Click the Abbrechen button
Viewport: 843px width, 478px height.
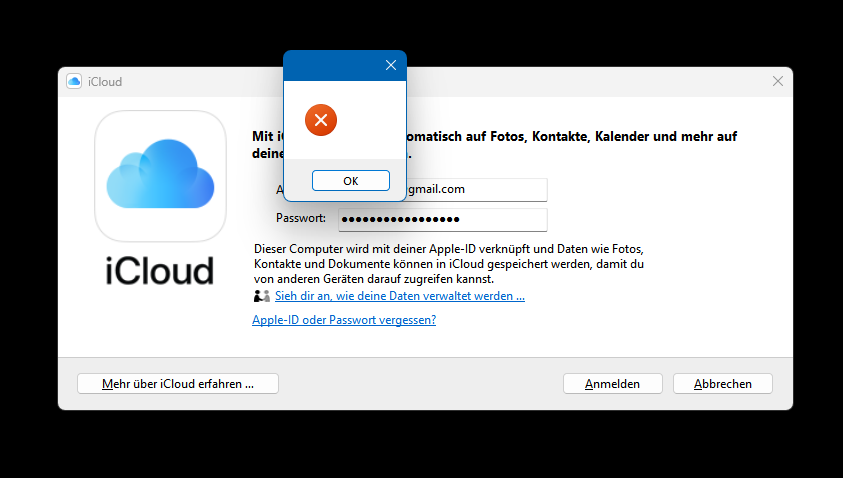pyautogui.click(x=722, y=383)
